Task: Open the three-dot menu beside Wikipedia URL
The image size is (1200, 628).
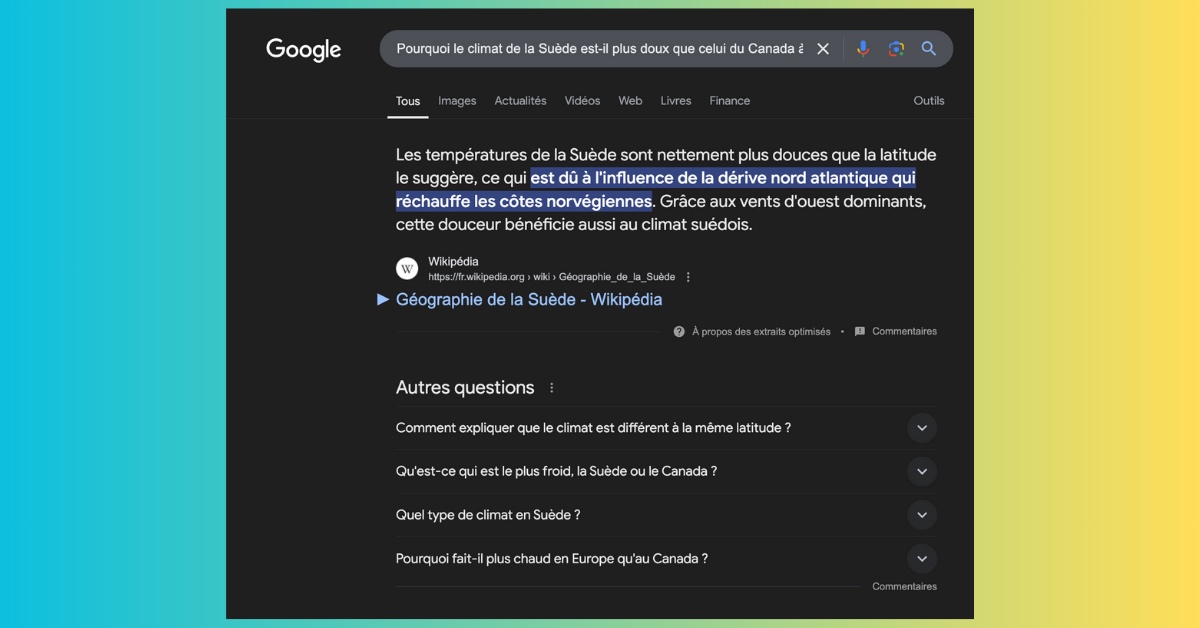Action: pos(688,277)
